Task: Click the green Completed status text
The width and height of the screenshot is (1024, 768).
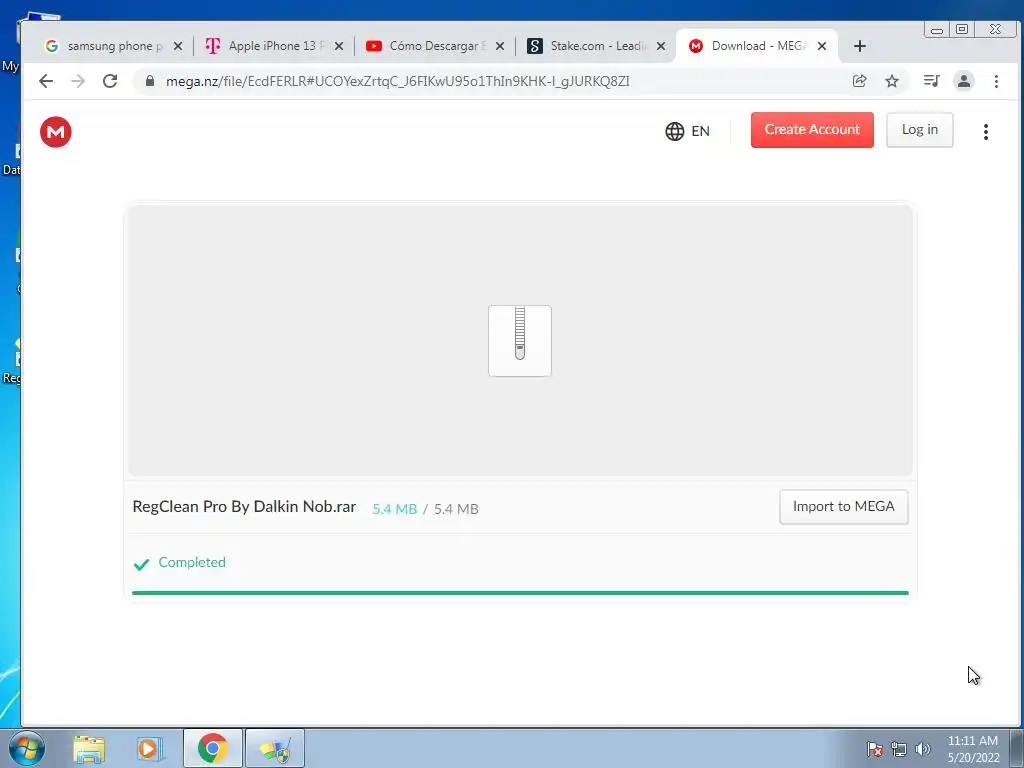Action: point(192,562)
